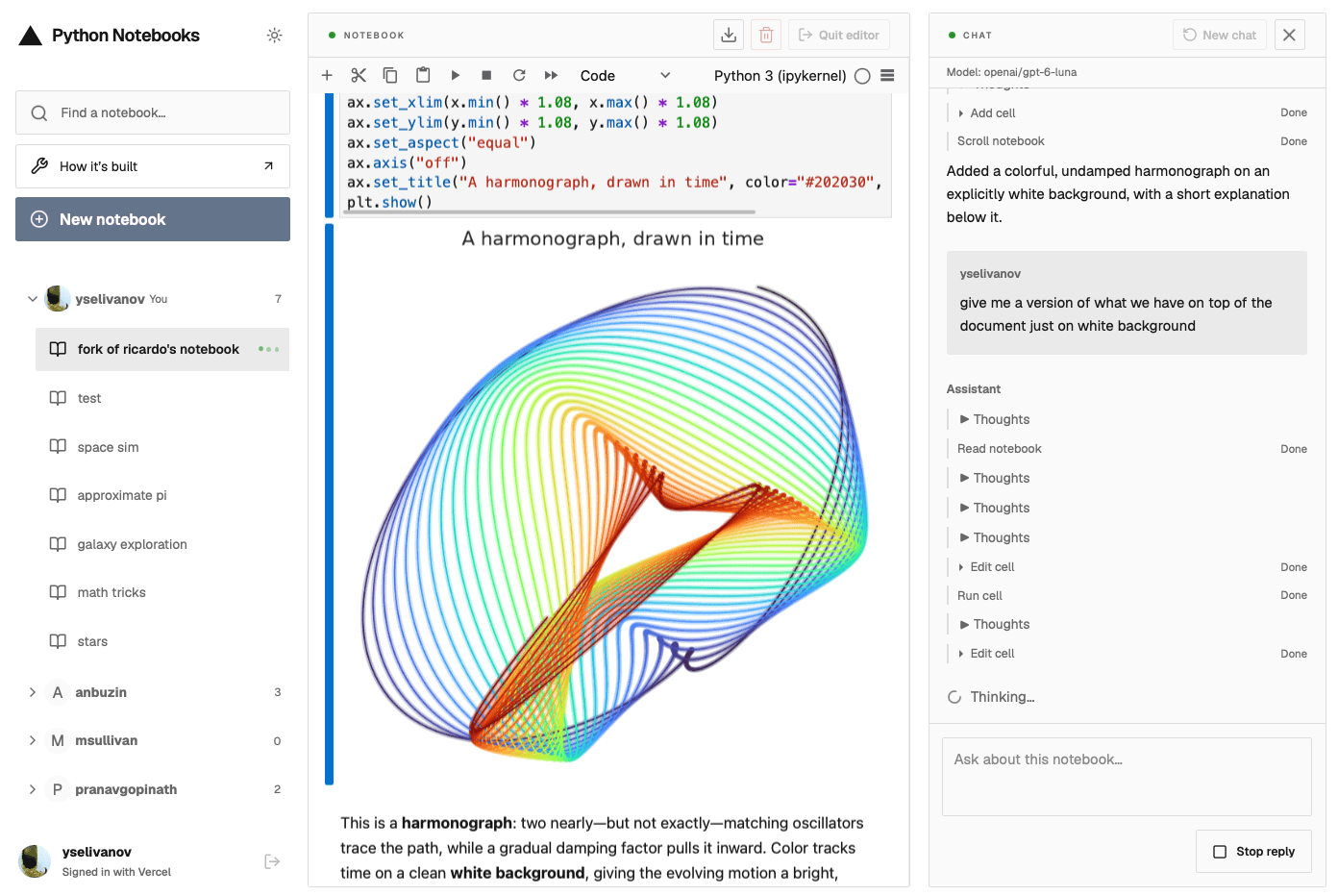Viewport: 1338px width, 896px height.
Task: Click the sign out icon
Action: click(272, 861)
